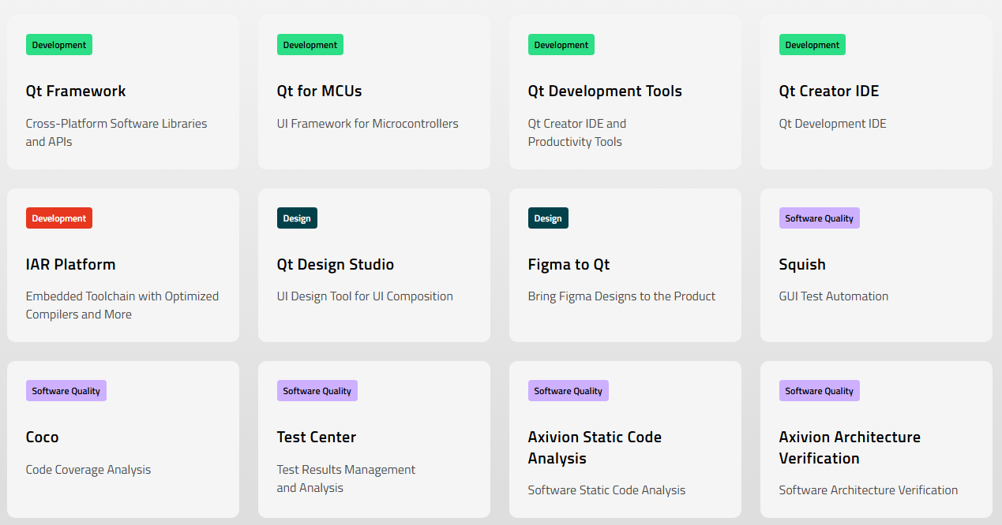Click the Software Quality tag on Squish card

[x=819, y=218]
